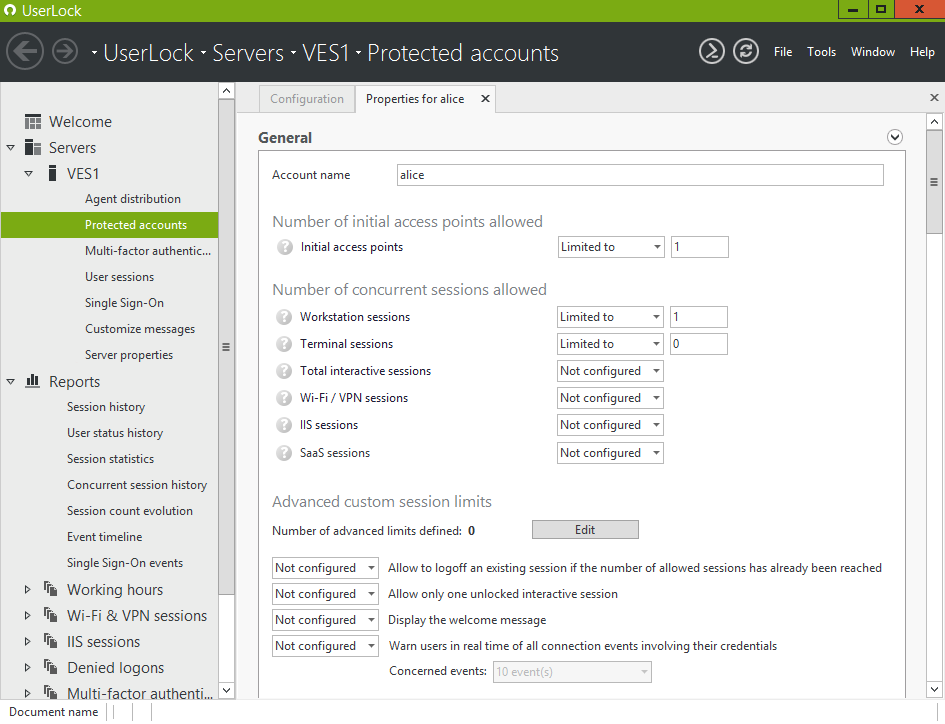Open dropdown for Allow only one unlocked session
The height and width of the screenshot is (724, 945).
tap(325, 594)
